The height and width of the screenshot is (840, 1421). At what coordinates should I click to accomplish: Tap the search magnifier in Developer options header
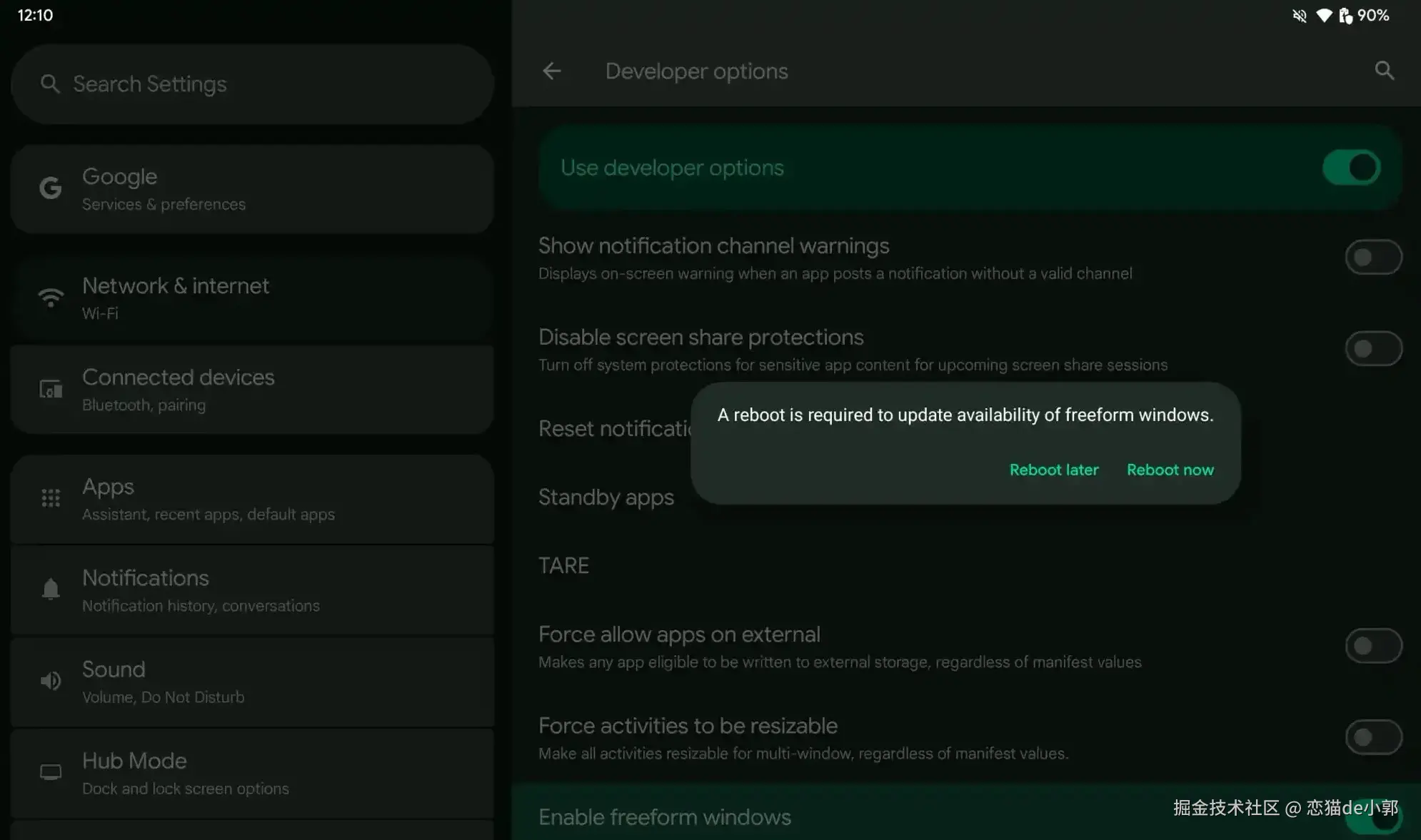click(x=1384, y=71)
